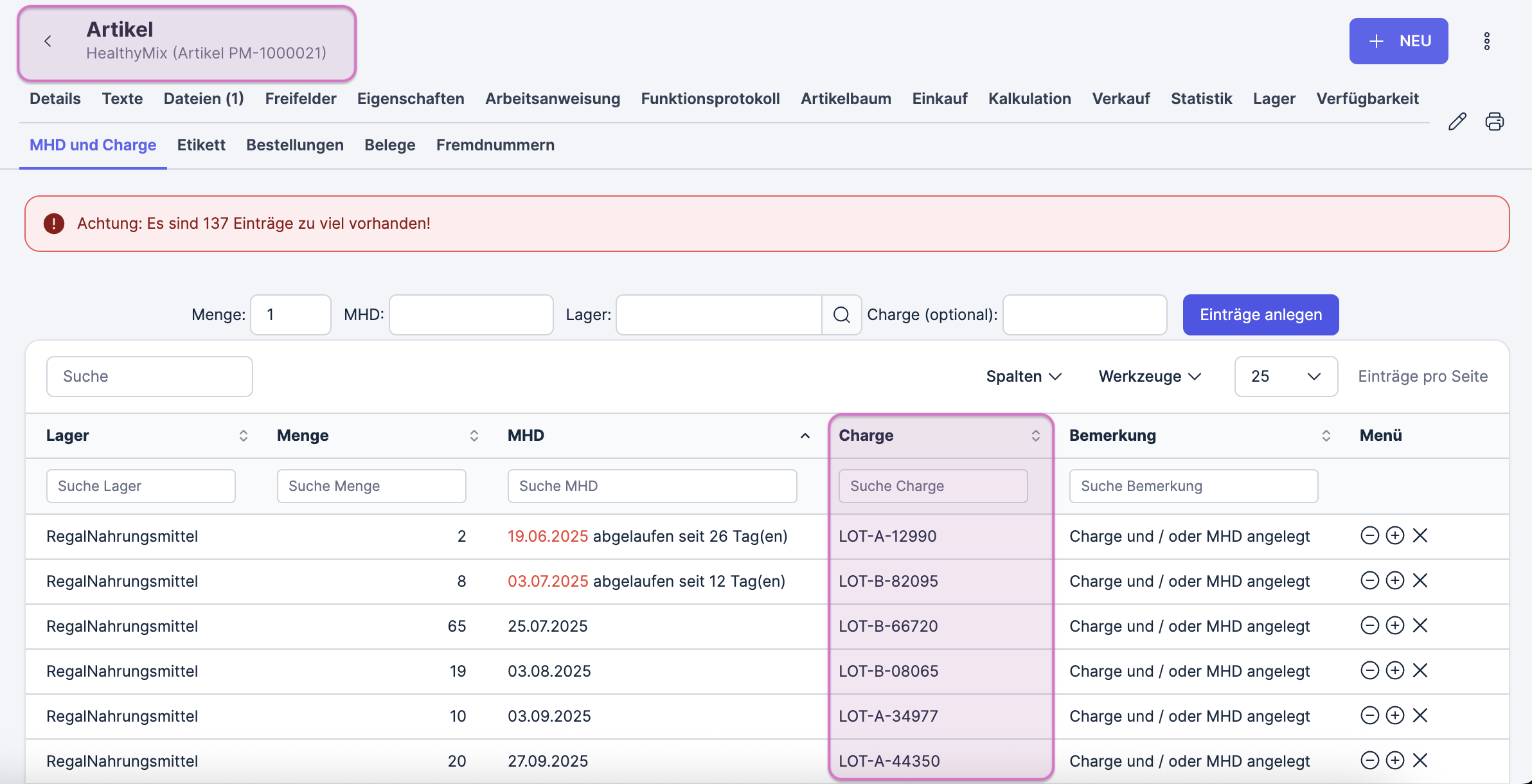Open entries per page dropdown showing 25
The height and width of the screenshot is (784, 1532).
click(1285, 377)
